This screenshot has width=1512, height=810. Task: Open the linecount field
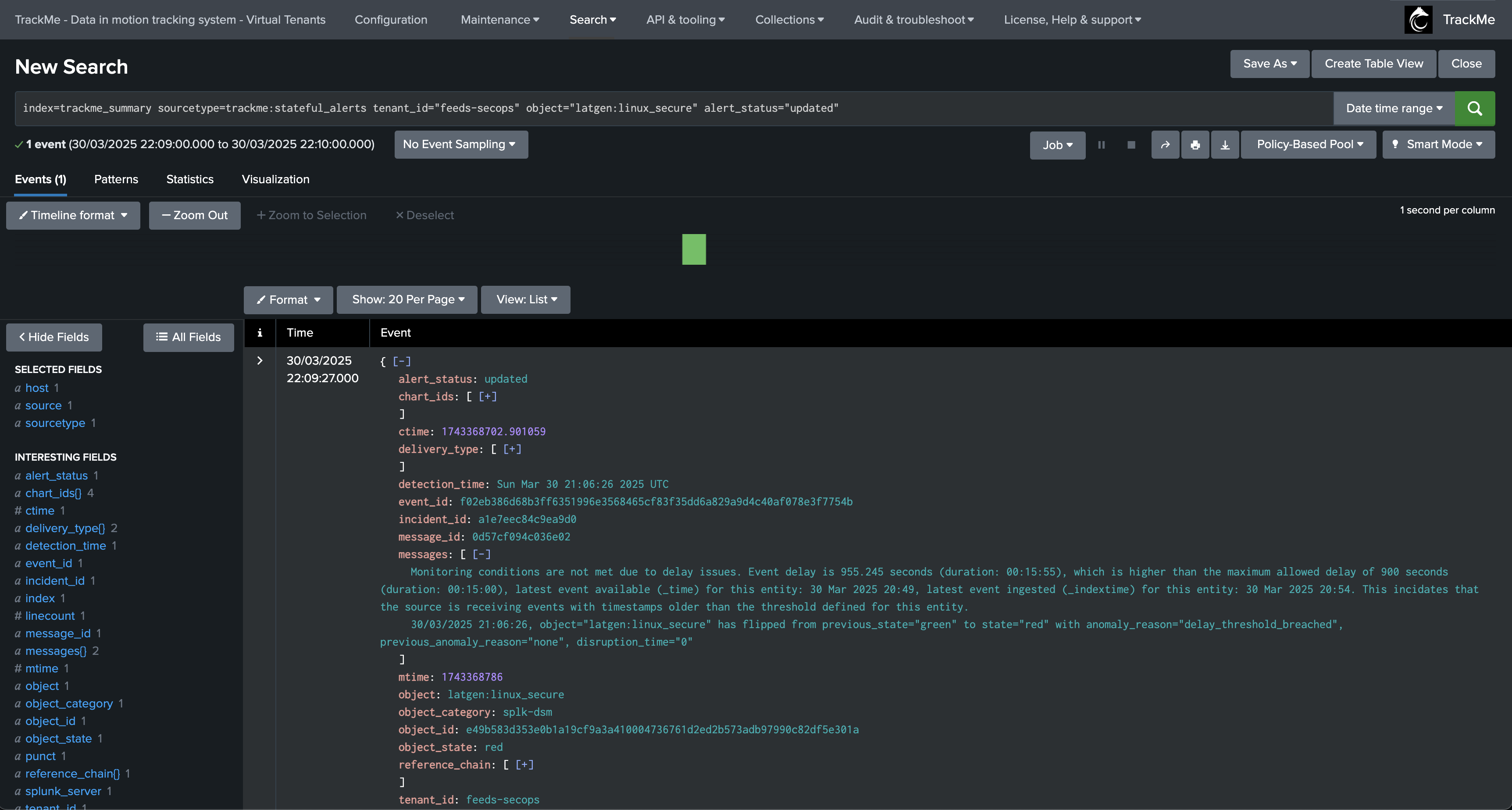coord(50,616)
